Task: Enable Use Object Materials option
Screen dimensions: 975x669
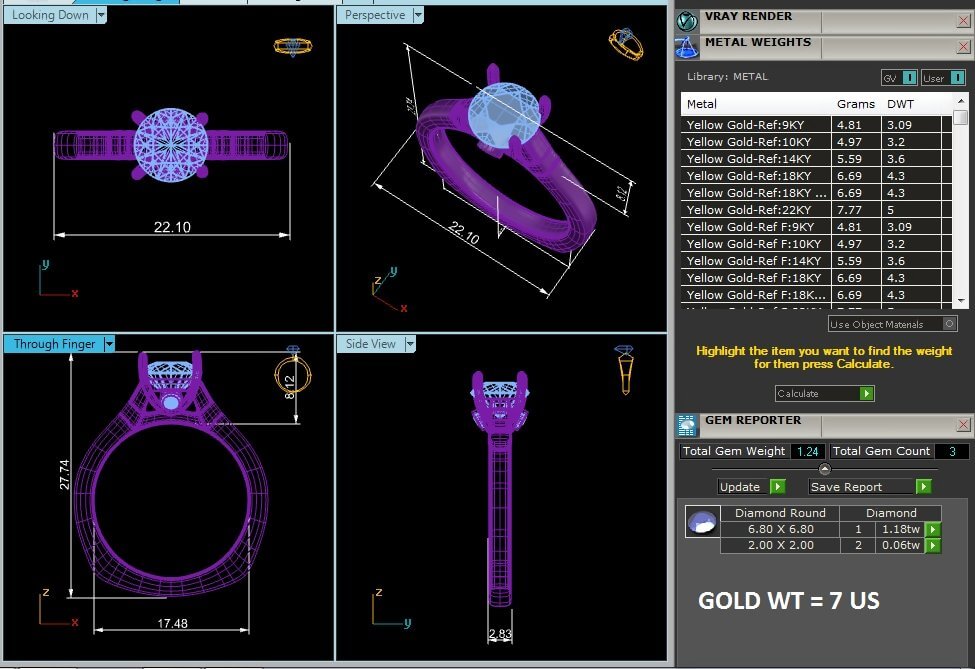Action: (949, 324)
